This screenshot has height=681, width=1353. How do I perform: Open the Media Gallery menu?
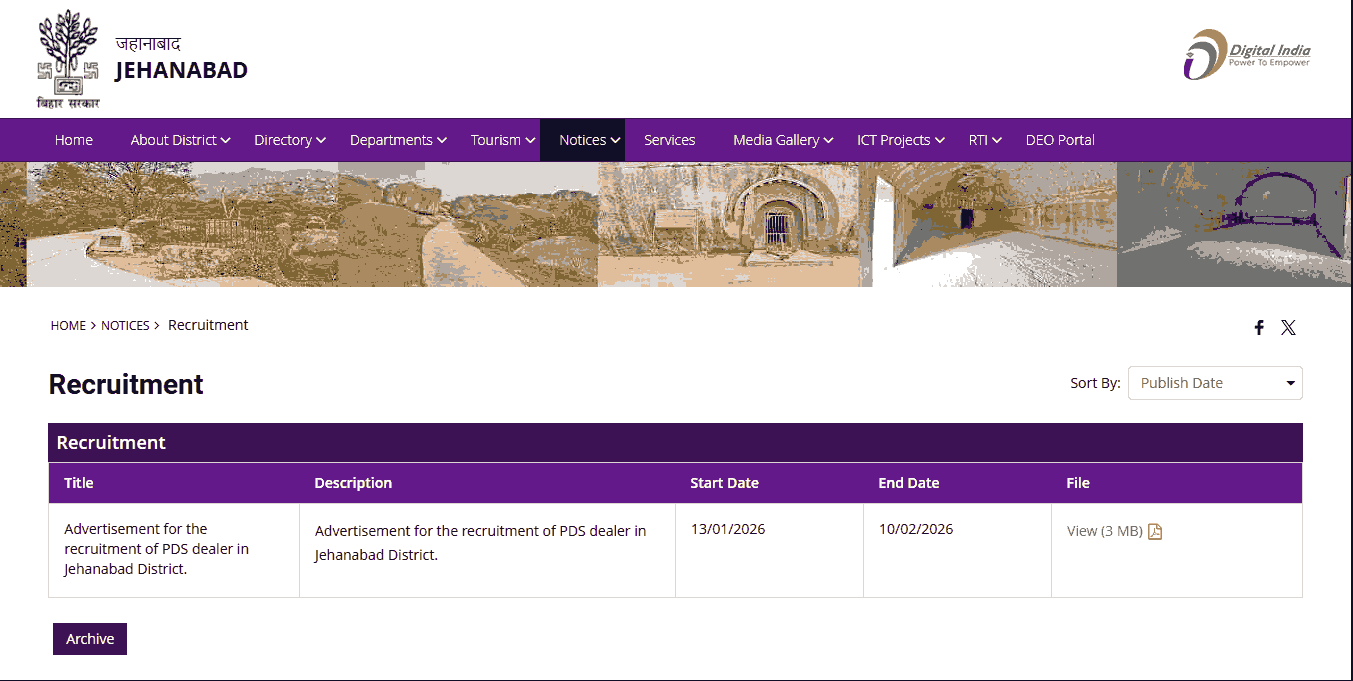pyautogui.click(x=777, y=140)
